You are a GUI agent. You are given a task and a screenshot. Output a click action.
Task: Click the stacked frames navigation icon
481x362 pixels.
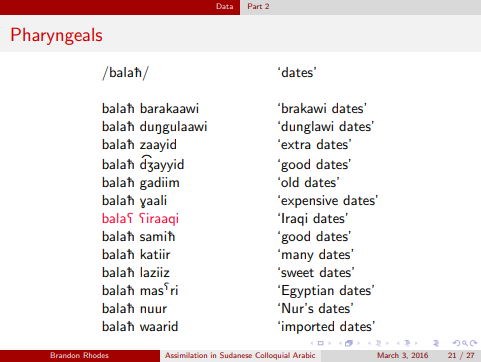click(349, 343)
